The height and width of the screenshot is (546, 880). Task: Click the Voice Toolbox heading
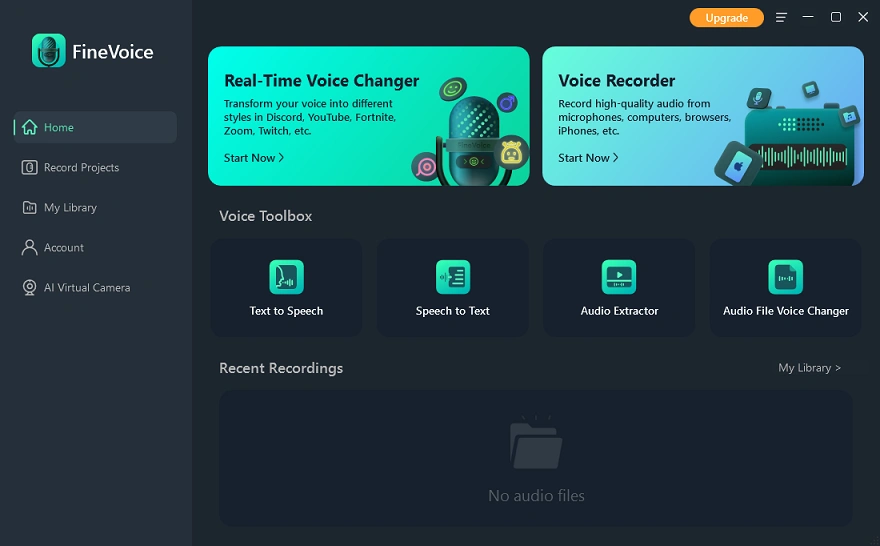point(265,216)
